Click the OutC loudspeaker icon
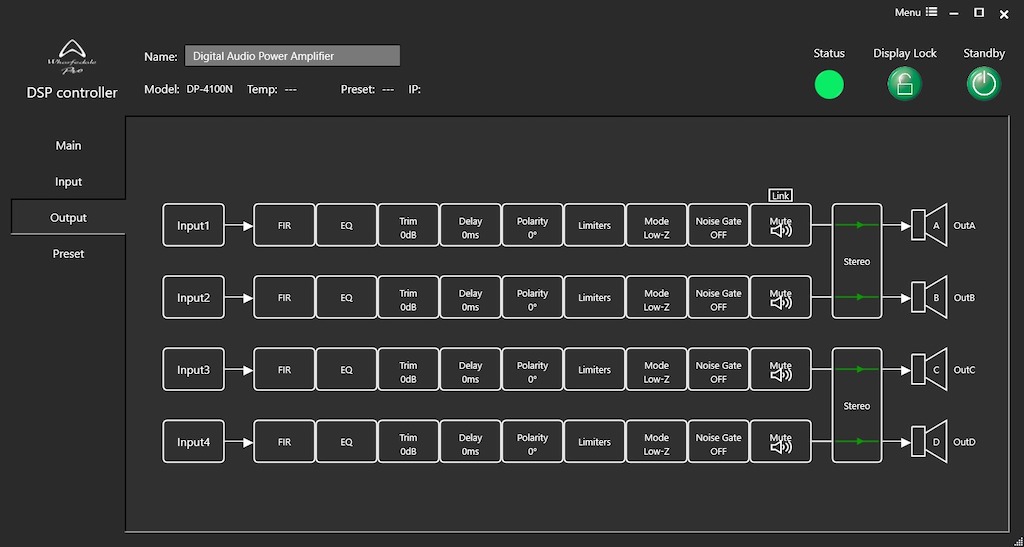This screenshot has width=1024, height=547. pyautogui.click(x=929, y=370)
